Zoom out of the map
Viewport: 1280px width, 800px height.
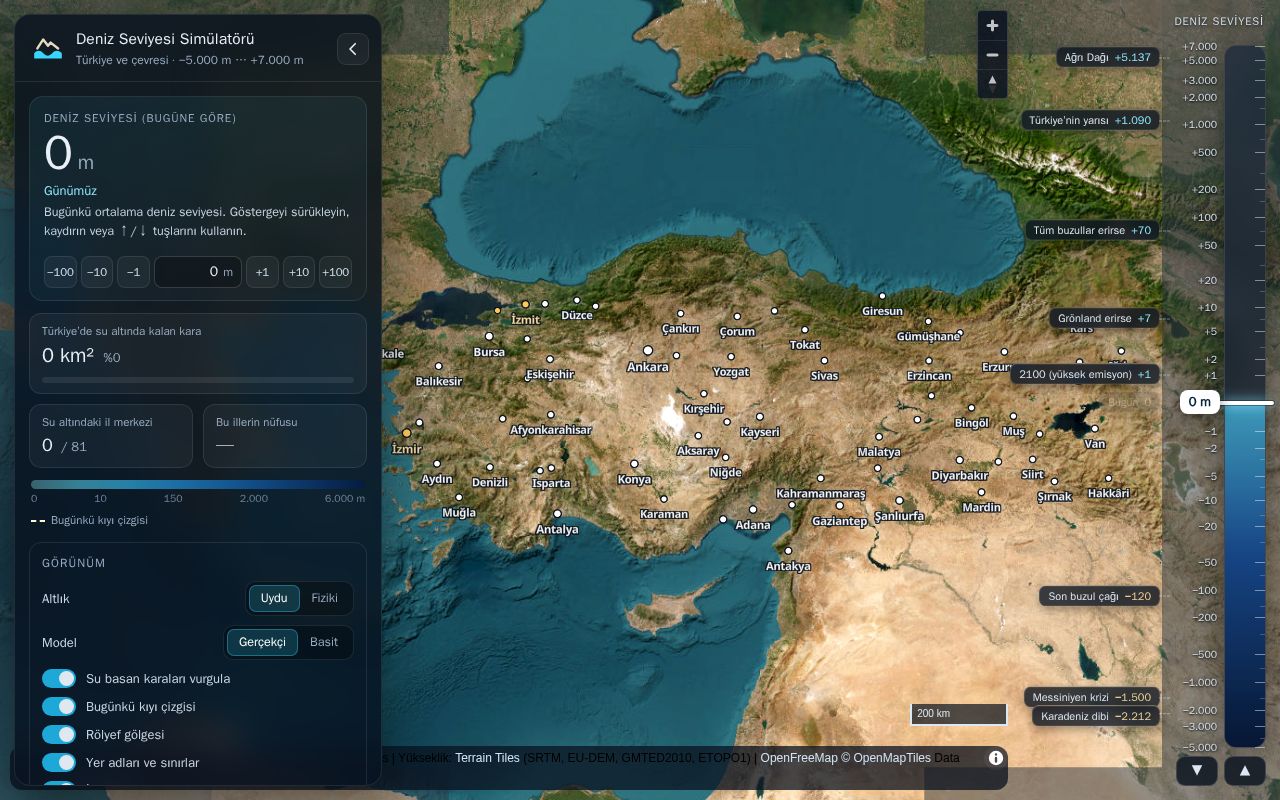[992, 55]
